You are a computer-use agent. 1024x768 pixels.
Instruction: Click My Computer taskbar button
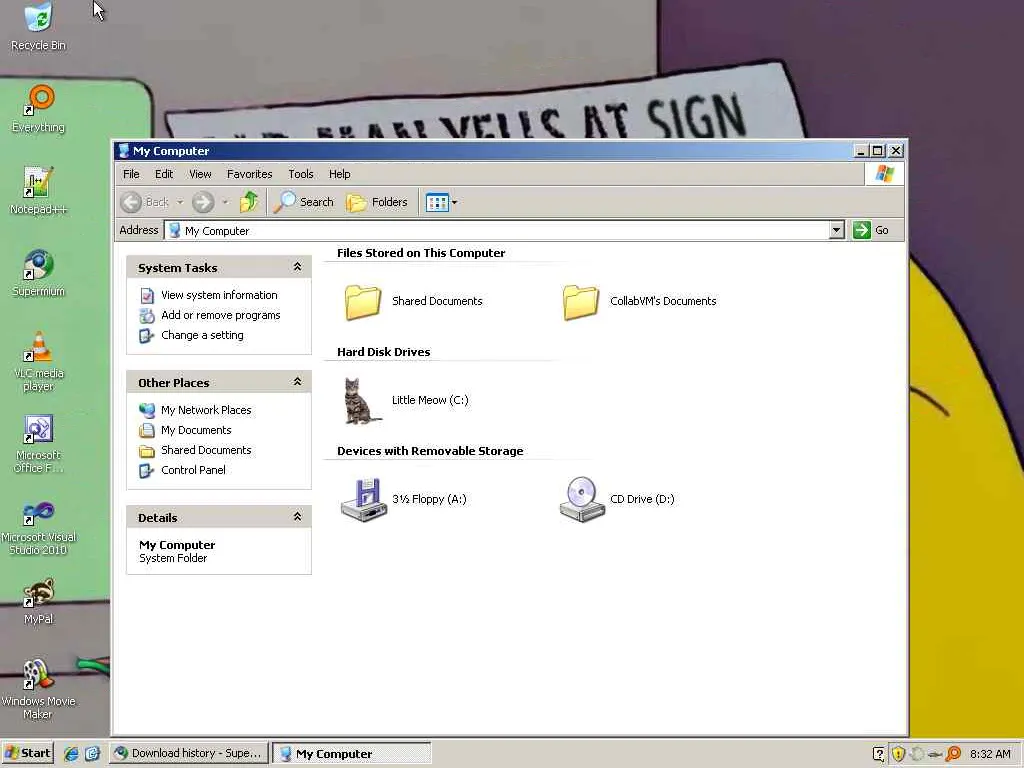(x=351, y=753)
